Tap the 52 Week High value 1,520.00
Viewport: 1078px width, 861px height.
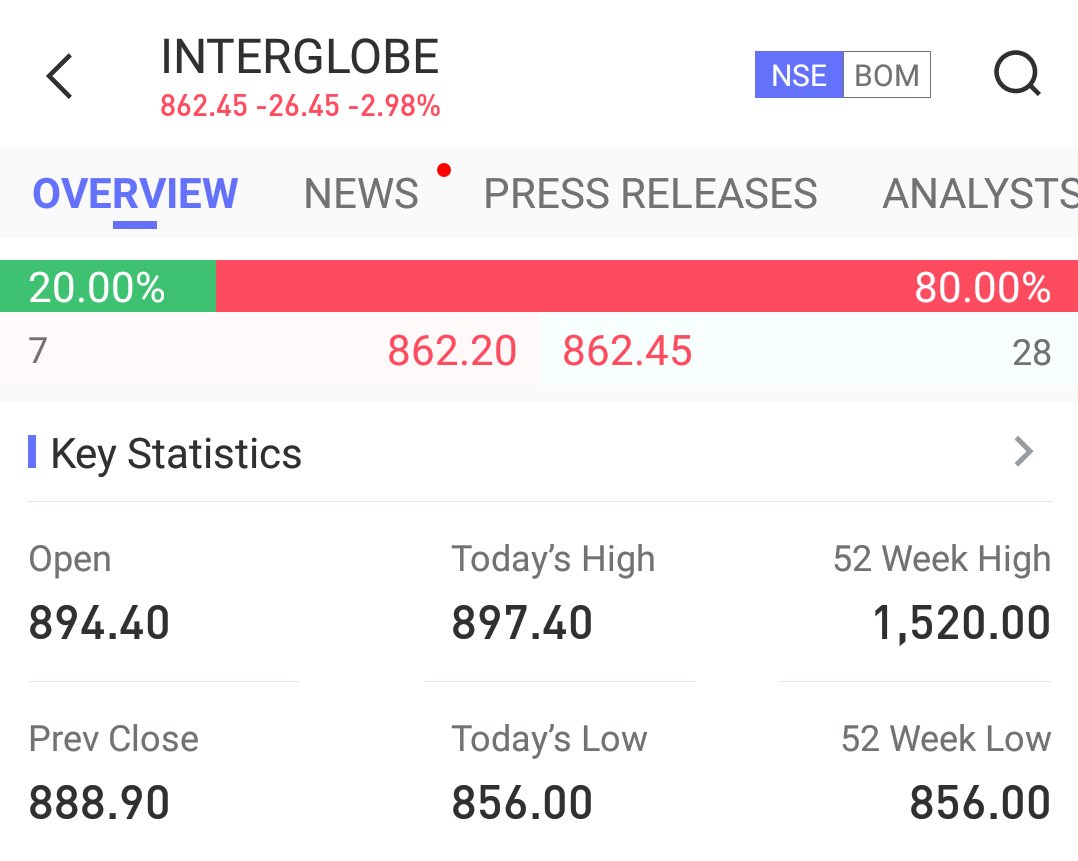click(961, 623)
